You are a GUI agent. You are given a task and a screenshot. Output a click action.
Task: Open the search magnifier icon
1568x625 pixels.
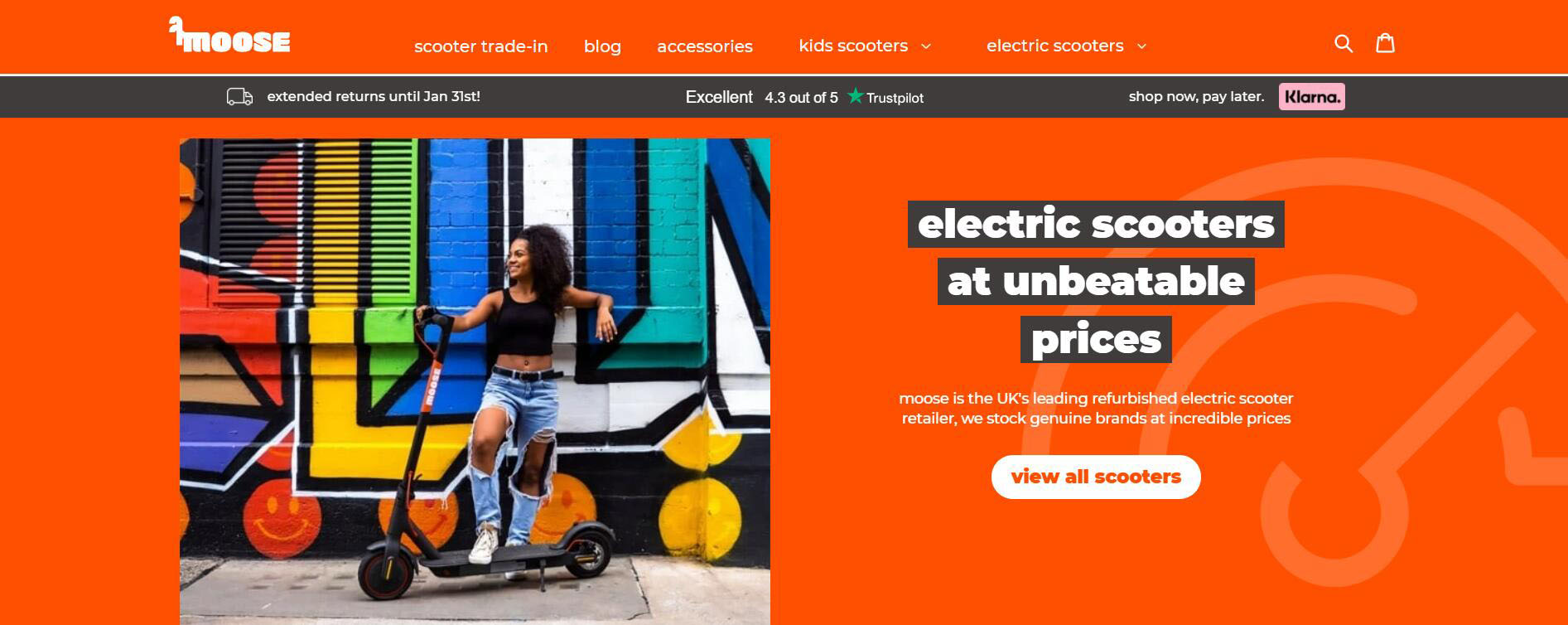tap(1344, 44)
